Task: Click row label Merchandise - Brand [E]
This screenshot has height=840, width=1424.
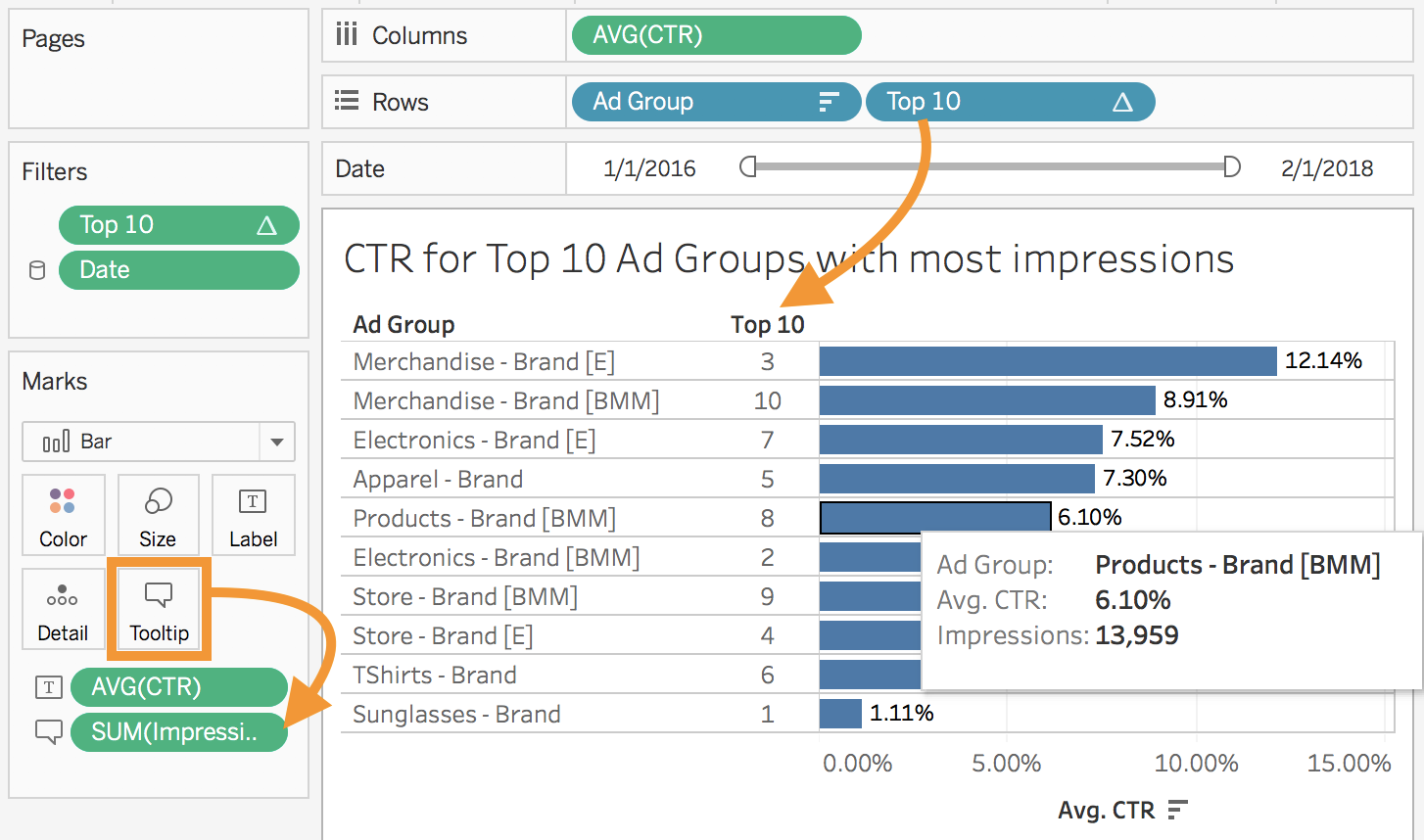Action: (x=484, y=362)
